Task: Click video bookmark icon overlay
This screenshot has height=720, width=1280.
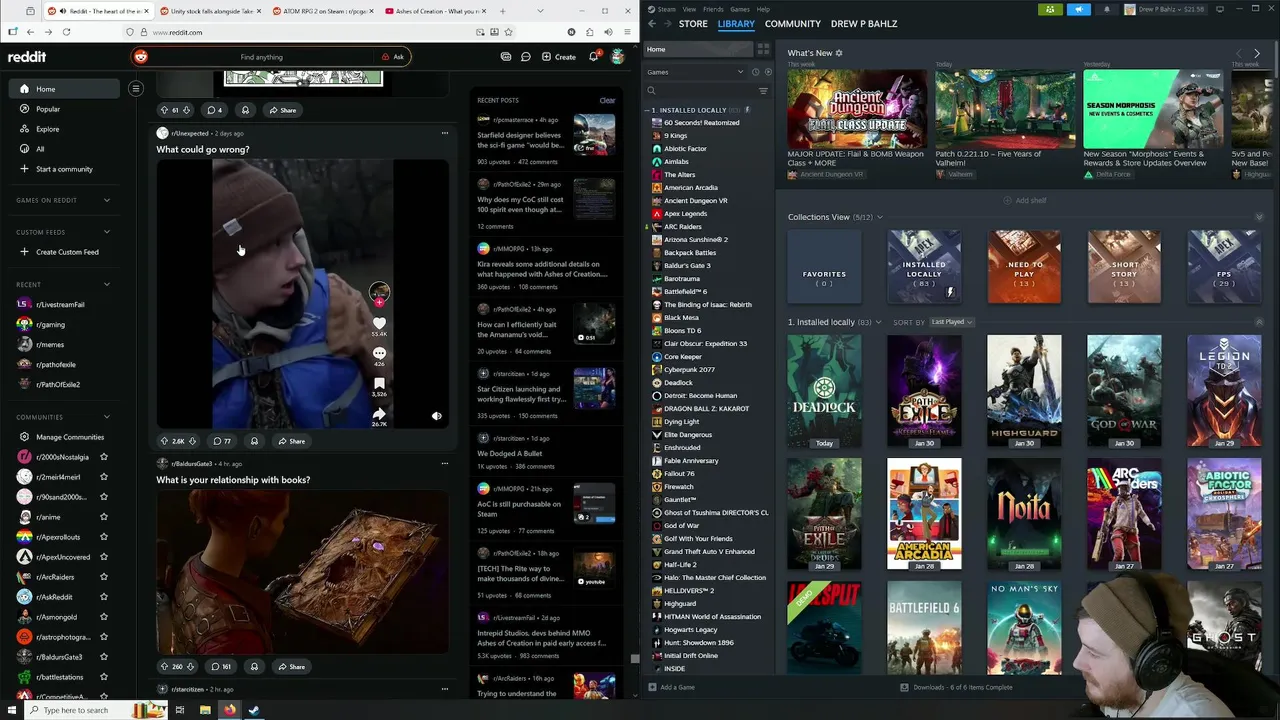Action: [x=379, y=383]
